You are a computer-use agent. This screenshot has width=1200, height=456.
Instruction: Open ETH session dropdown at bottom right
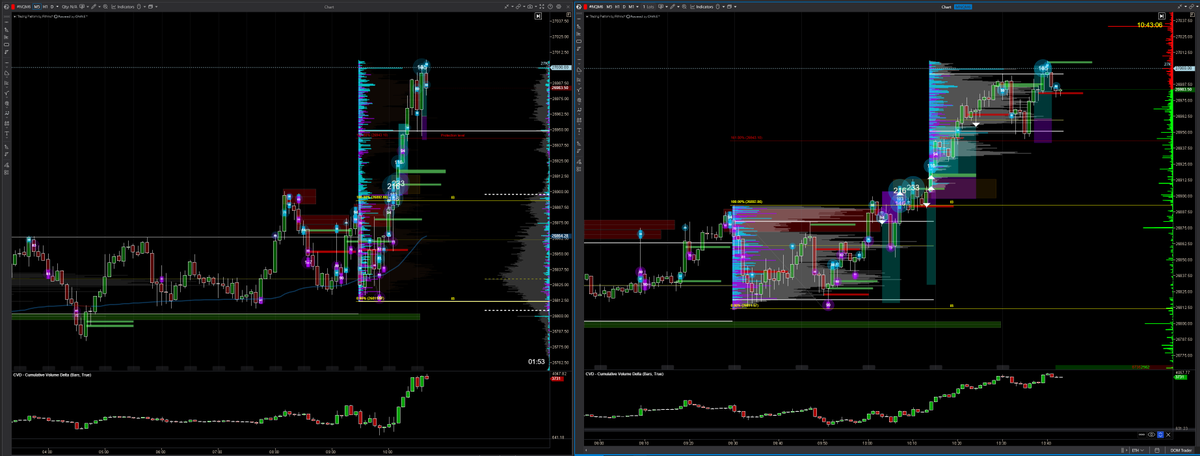click(x=1138, y=450)
